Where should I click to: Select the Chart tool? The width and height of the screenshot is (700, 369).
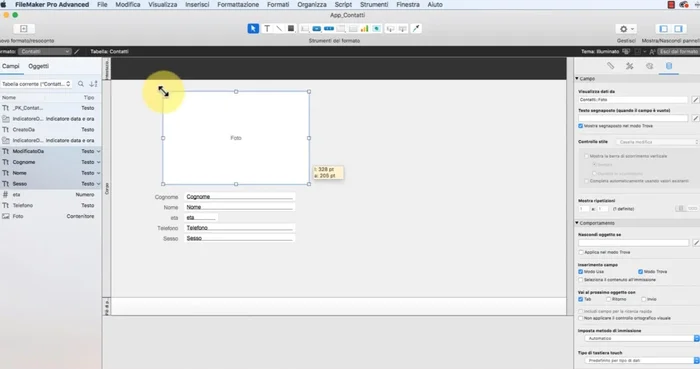pos(364,29)
